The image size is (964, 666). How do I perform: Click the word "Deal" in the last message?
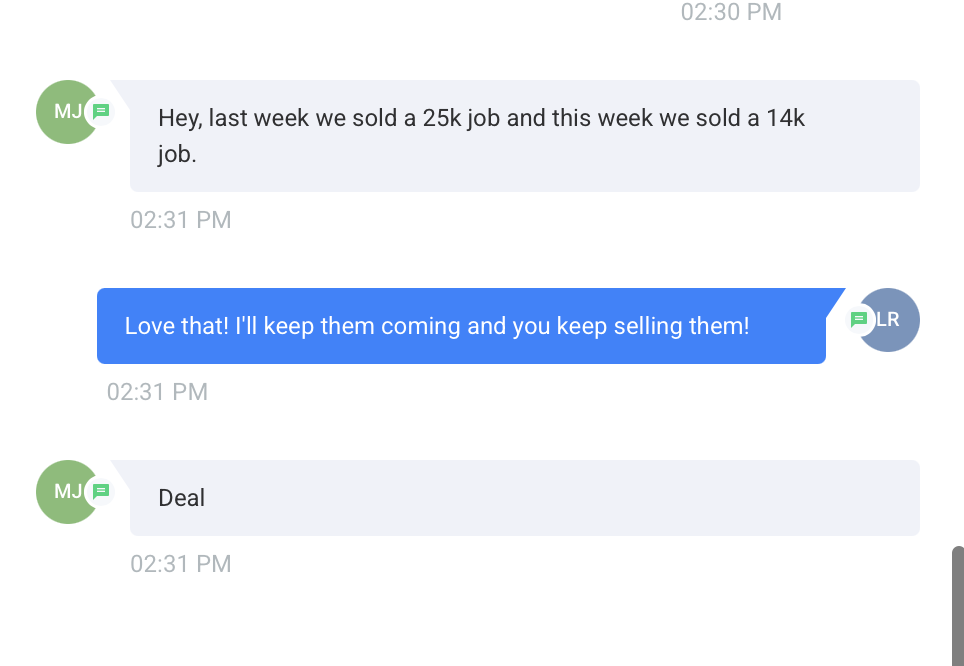(182, 498)
